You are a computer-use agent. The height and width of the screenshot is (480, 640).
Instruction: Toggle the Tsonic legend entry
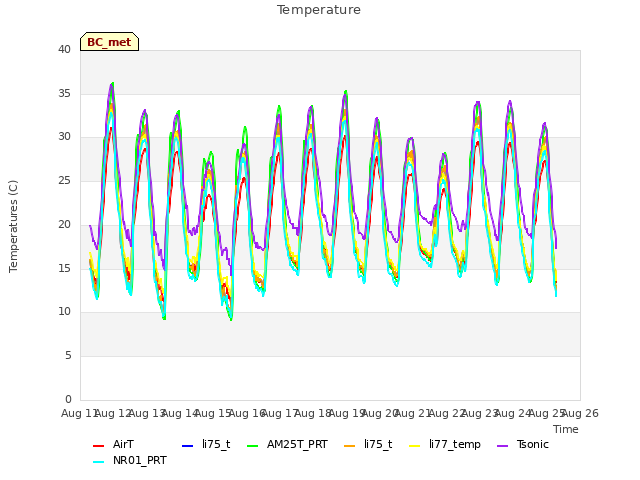pos(522,444)
